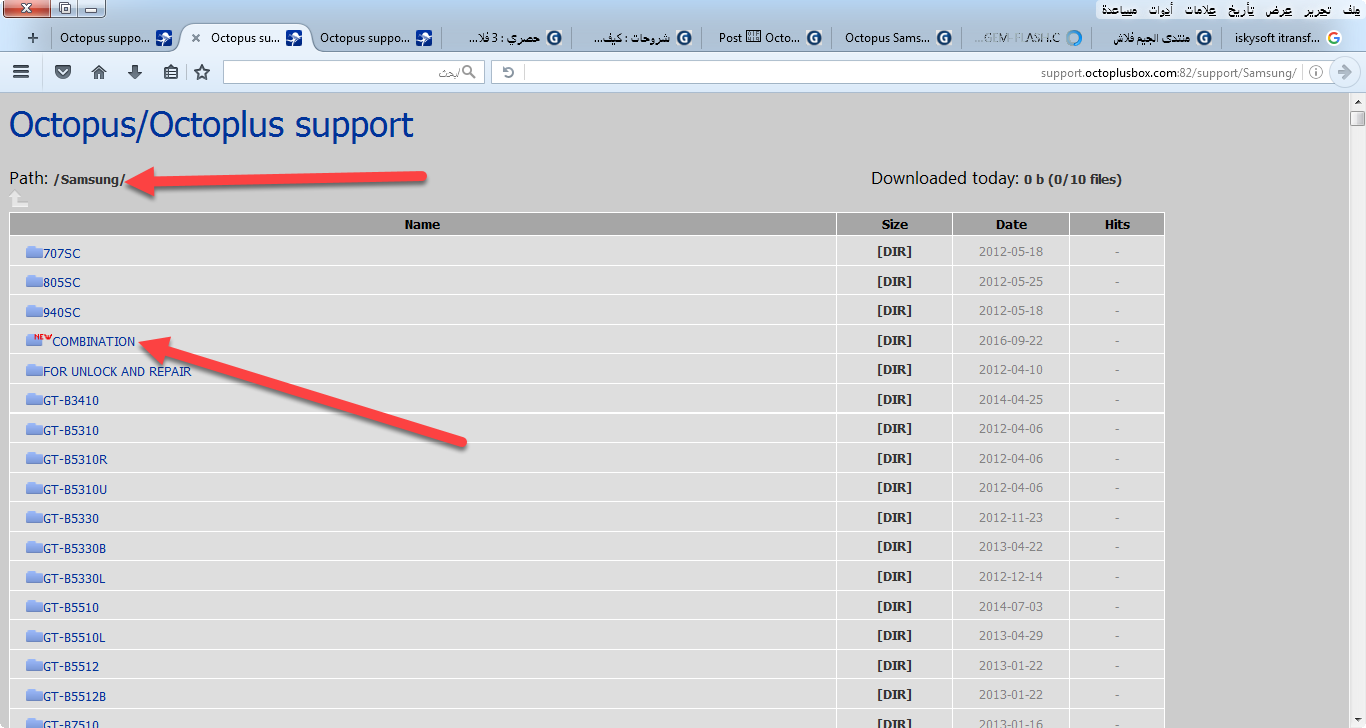Click the Date column header
Screen dimensions: 1366x728
[1011, 224]
